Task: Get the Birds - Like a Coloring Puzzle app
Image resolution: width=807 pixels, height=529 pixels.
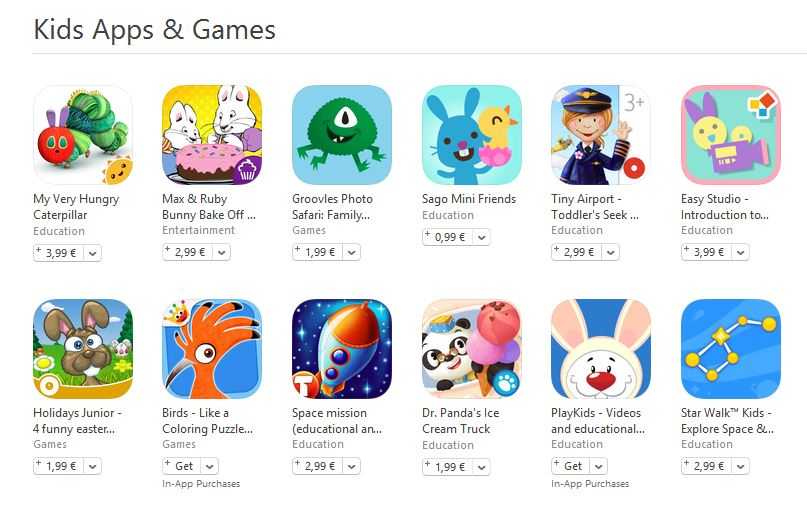Action: click(x=182, y=466)
